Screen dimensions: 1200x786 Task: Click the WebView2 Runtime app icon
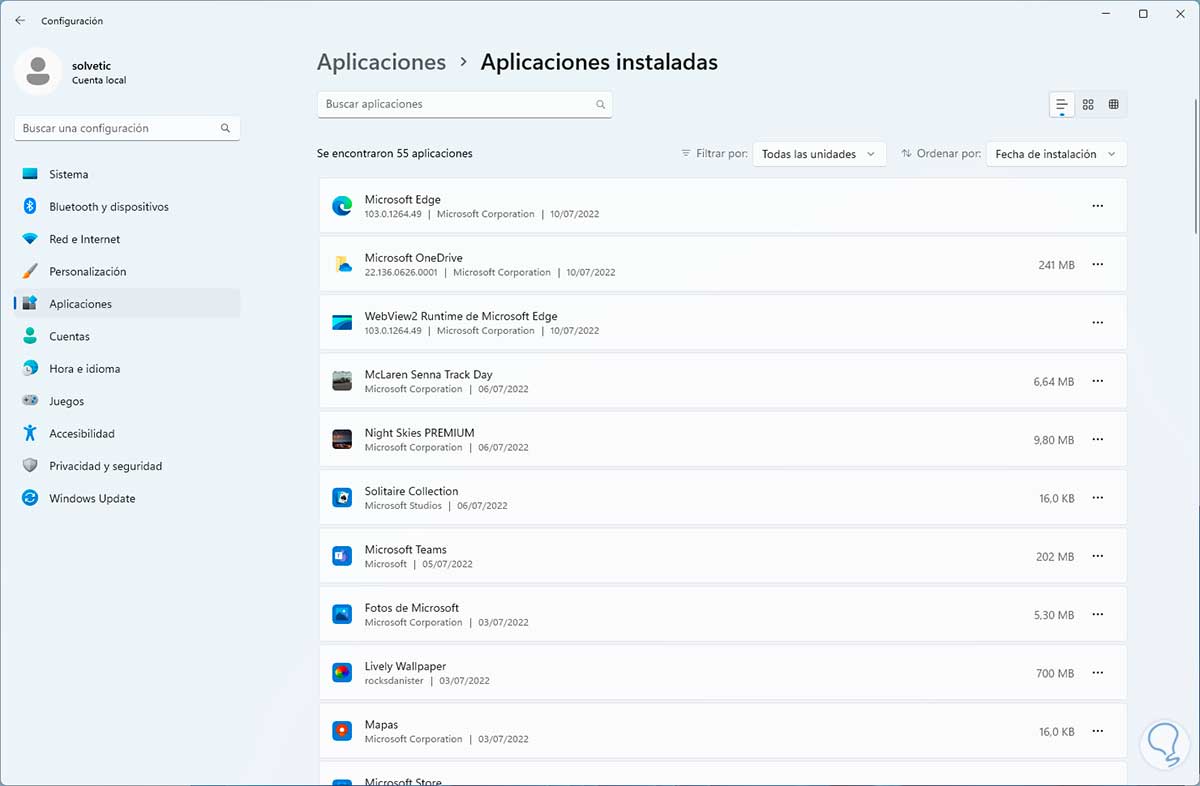(x=342, y=323)
